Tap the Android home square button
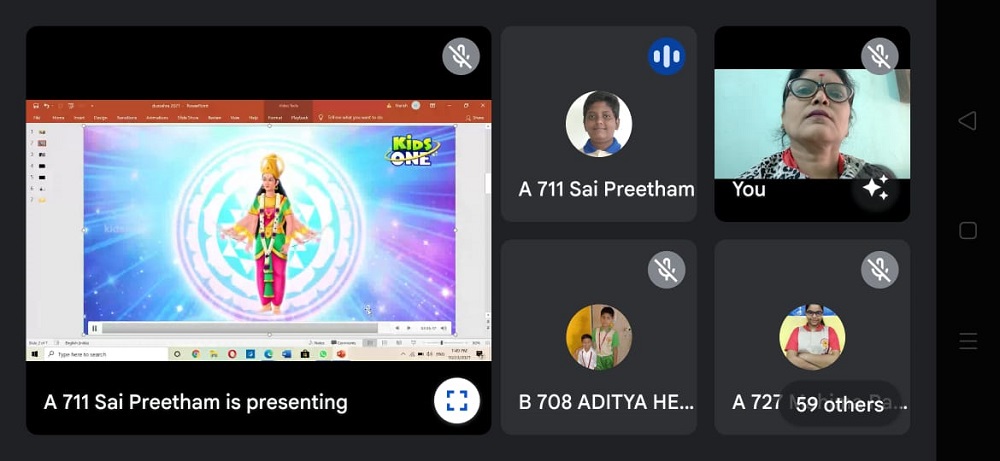Screen dimensions: 1000x461 967,230
